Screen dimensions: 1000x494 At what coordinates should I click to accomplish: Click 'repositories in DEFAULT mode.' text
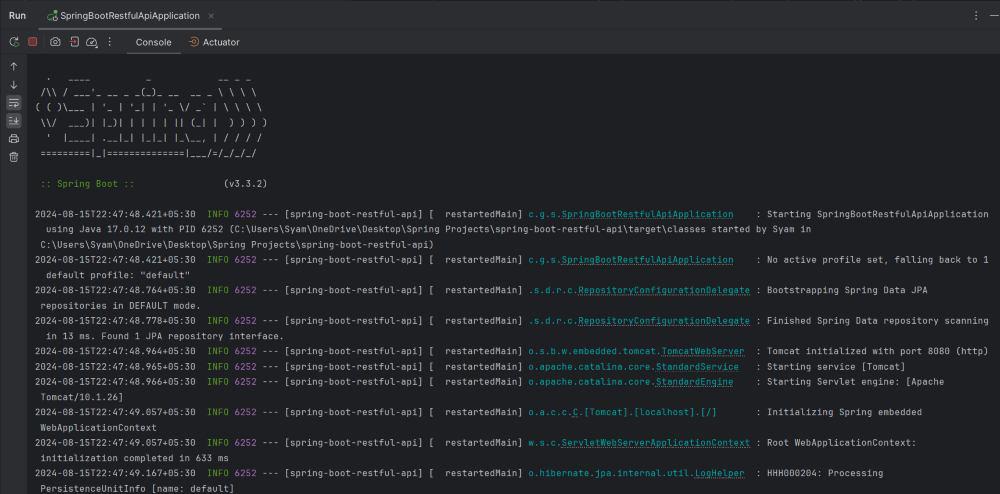click(121, 305)
